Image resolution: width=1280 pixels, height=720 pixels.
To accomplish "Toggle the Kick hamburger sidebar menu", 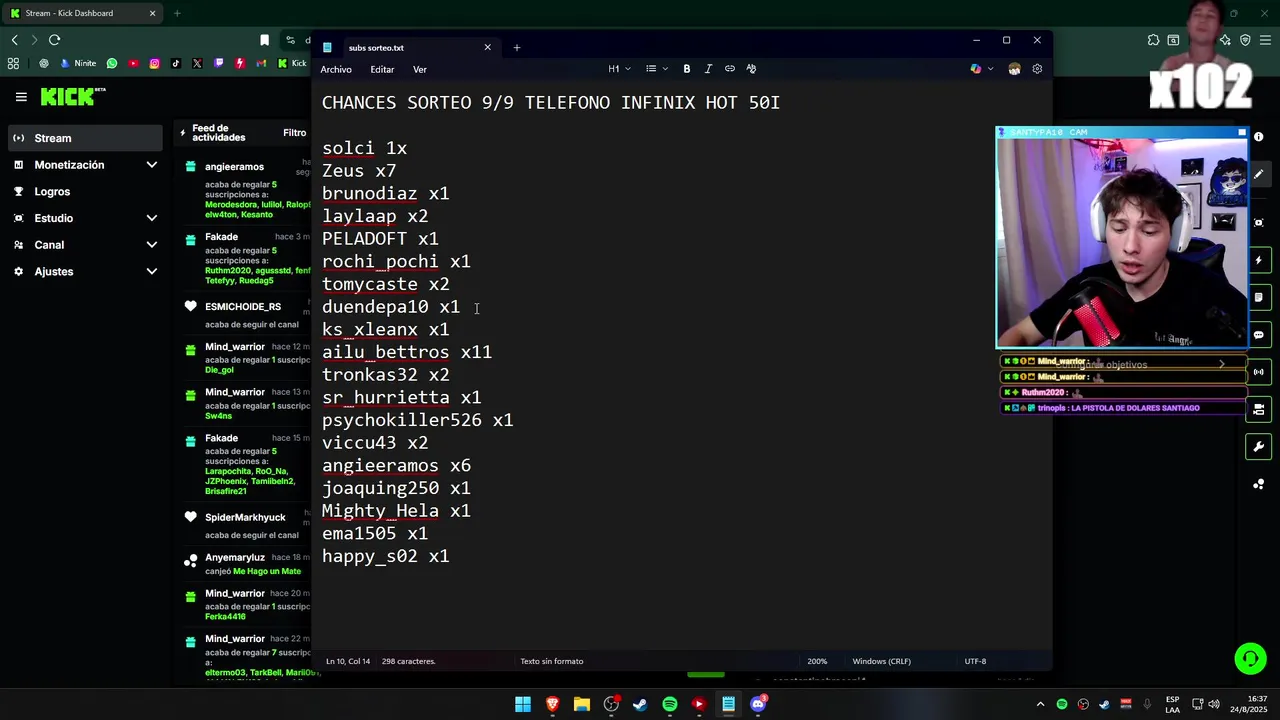I will coord(21,97).
